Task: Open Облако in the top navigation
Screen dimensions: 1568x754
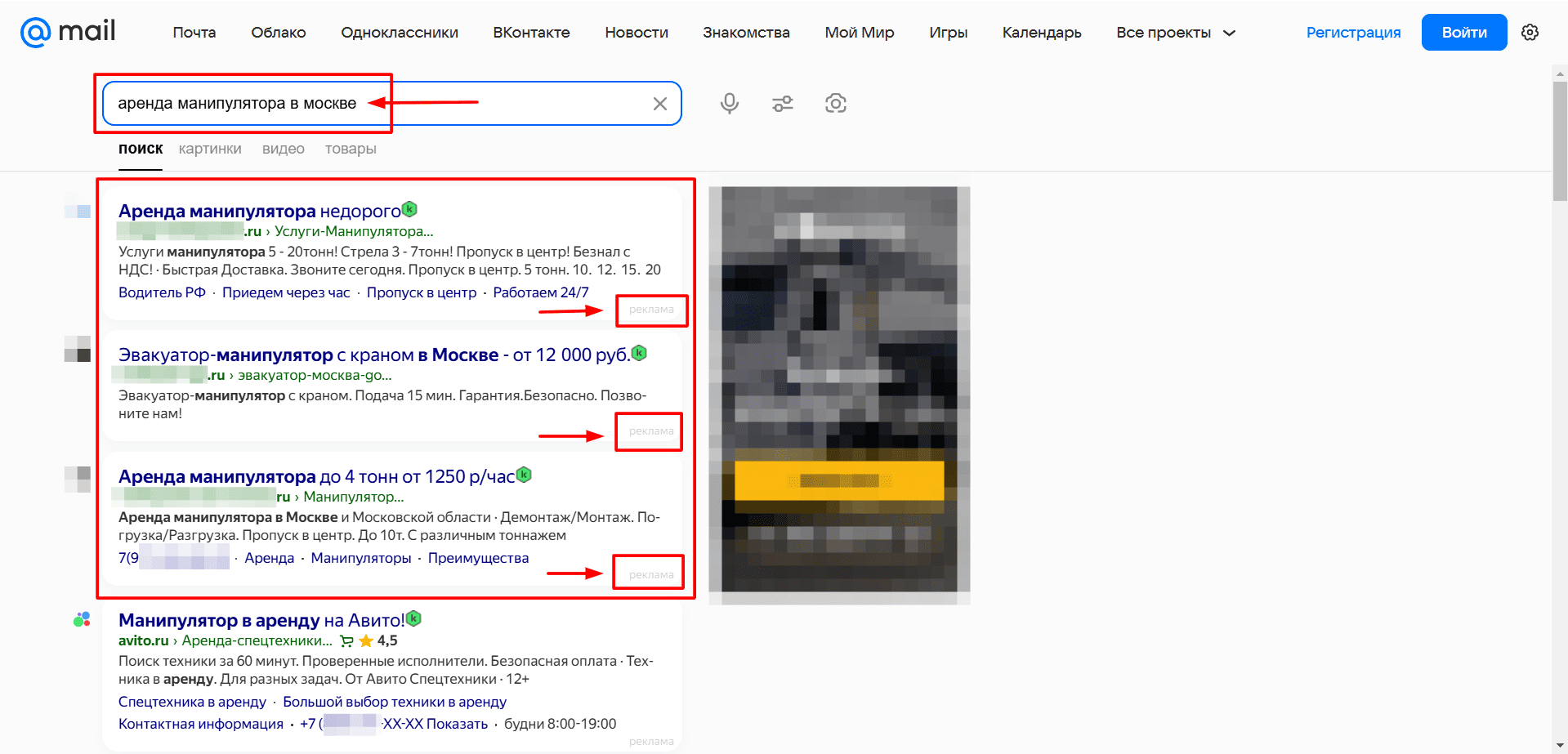Action: pos(279,33)
